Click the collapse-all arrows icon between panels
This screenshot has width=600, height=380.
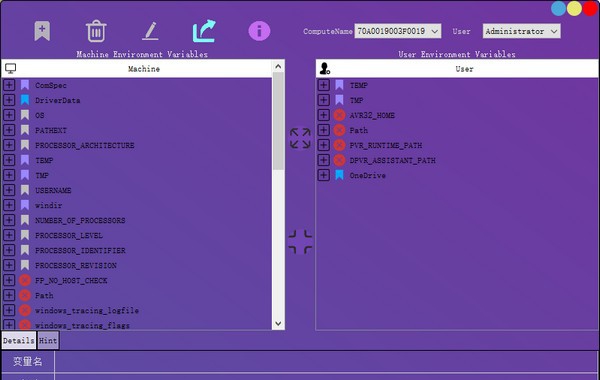click(x=300, y=242)
